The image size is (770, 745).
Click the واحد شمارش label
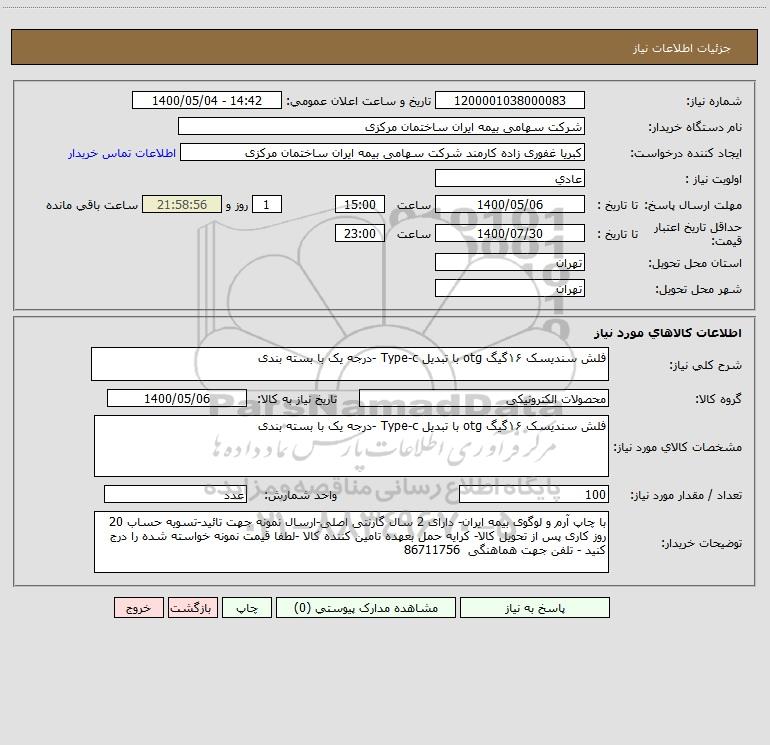point(301,495)
